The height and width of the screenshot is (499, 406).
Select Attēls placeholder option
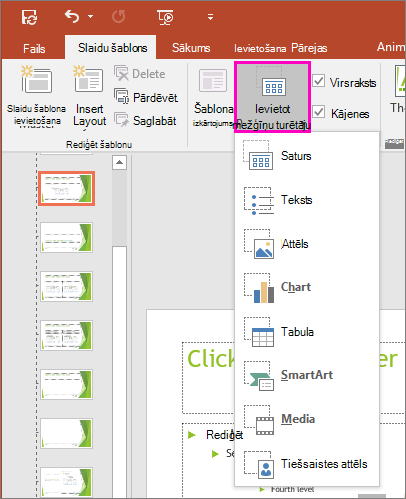point(307,244)
